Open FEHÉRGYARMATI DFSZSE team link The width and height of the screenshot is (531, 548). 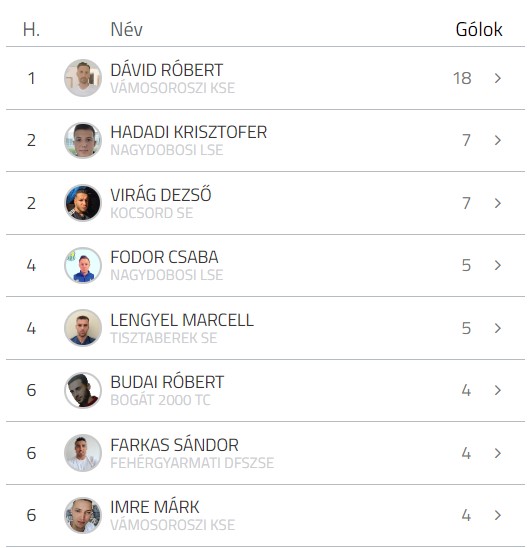[192, 463]
